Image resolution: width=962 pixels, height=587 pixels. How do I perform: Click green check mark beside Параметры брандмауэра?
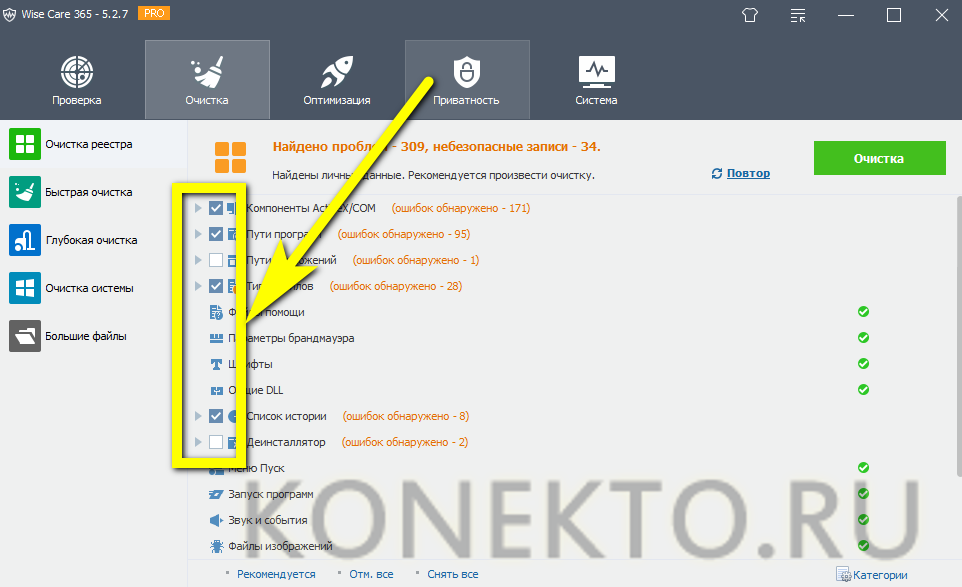pyautogui.click(x=863, y=337)
